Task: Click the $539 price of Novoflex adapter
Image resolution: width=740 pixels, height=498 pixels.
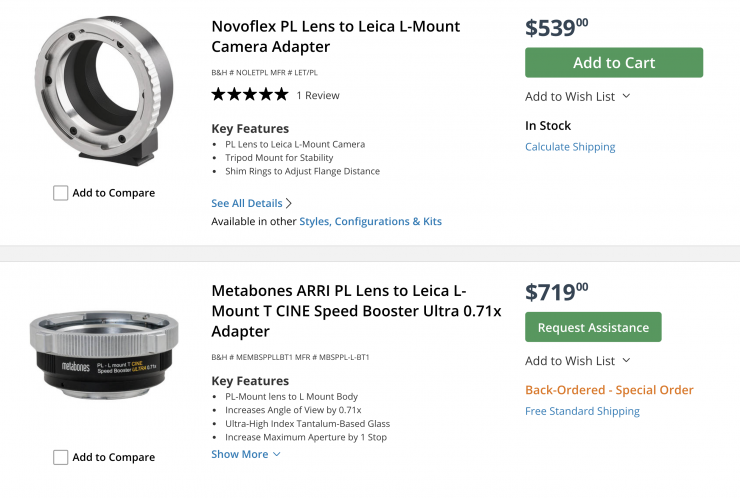Action: [x=556, y=28]
